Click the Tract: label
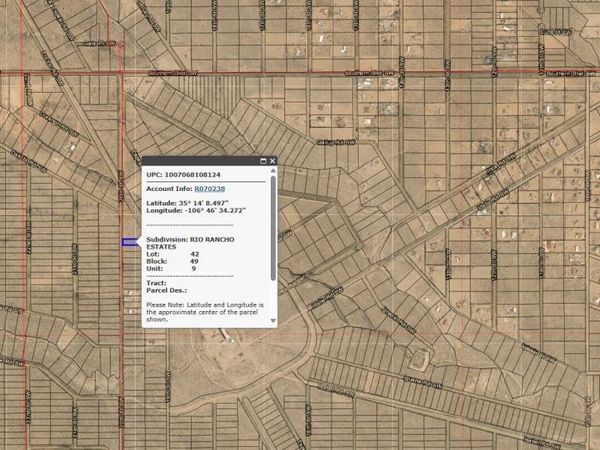Image resolution: width=600 pixels, height=450 pixels. (x=156, y=283)
